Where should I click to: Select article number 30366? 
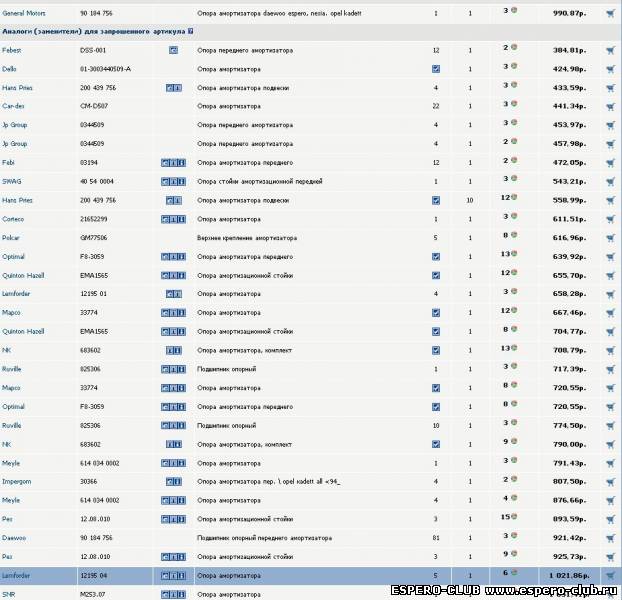[88, 481]
